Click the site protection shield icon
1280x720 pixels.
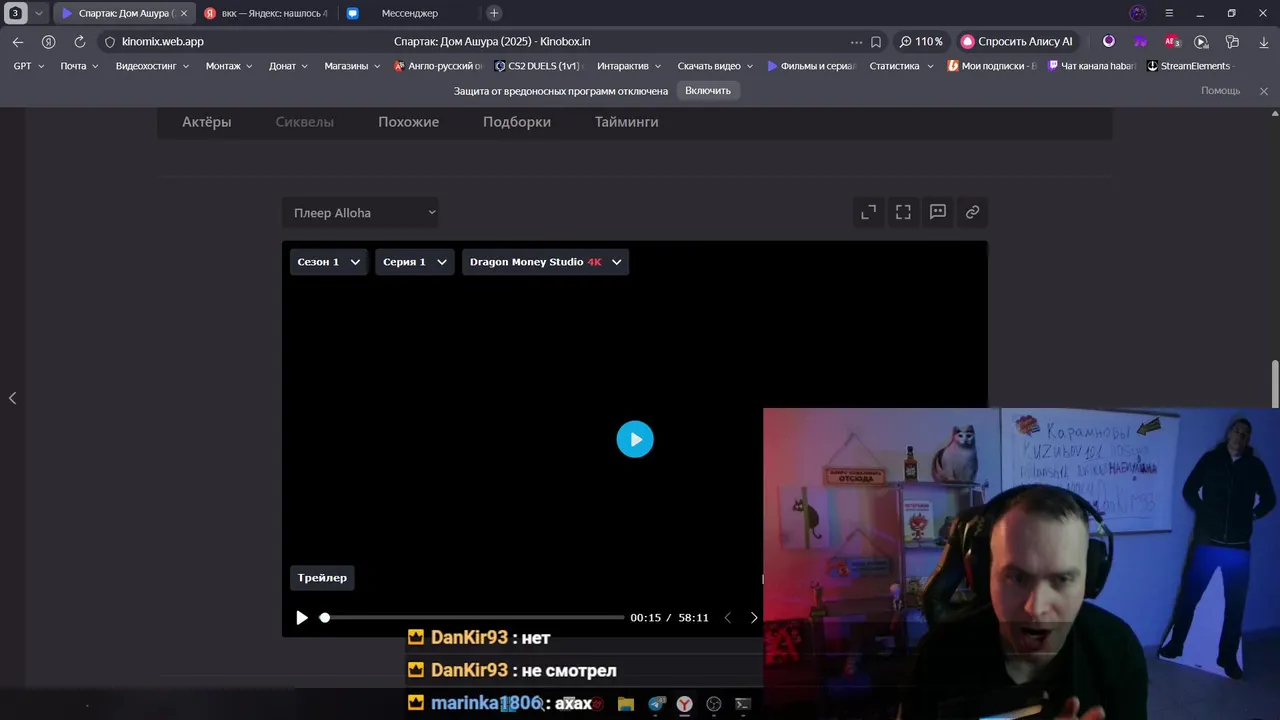click(x=110, y=42)
